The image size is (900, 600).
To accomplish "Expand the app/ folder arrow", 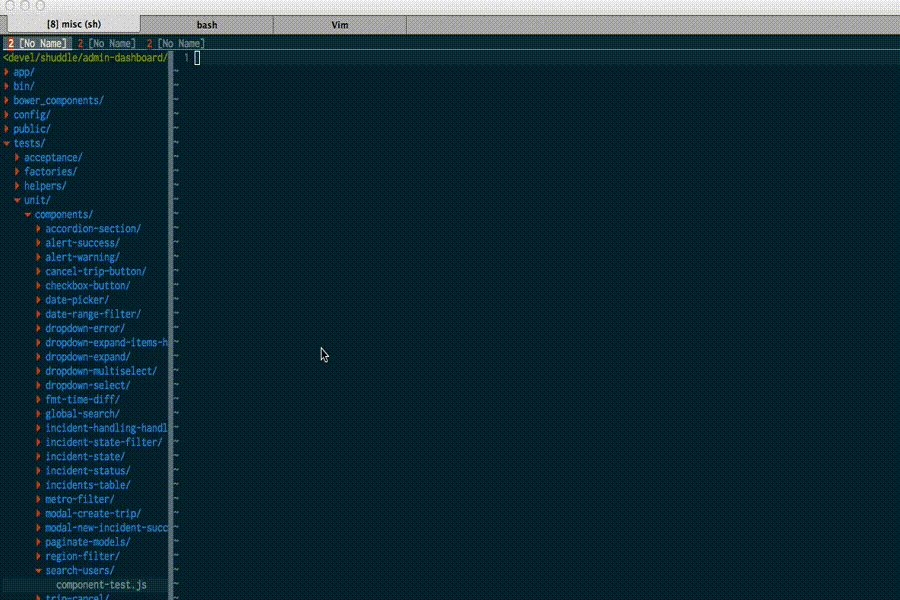I will coord(6,72).
